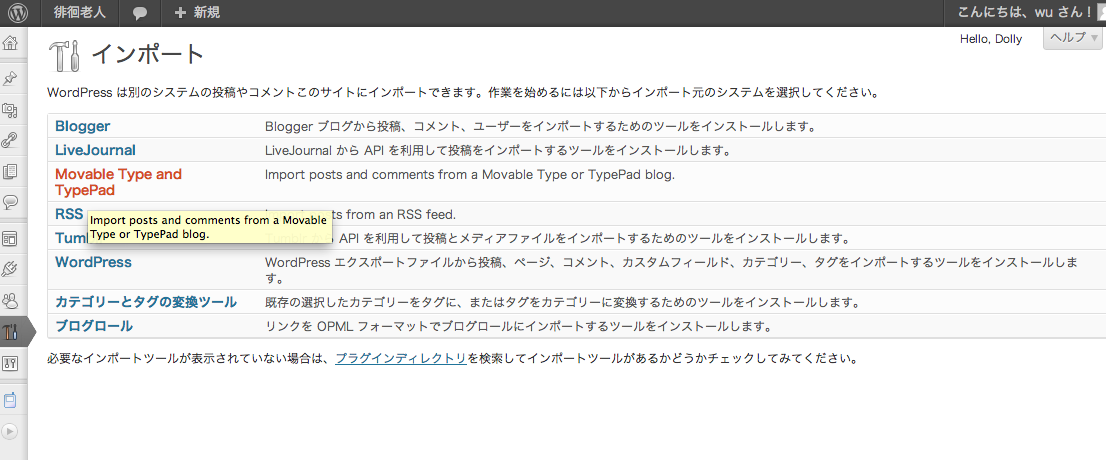Click the Blogger ブログから投稿 description text
1106x460 pixels.
[x=540, y=127]
